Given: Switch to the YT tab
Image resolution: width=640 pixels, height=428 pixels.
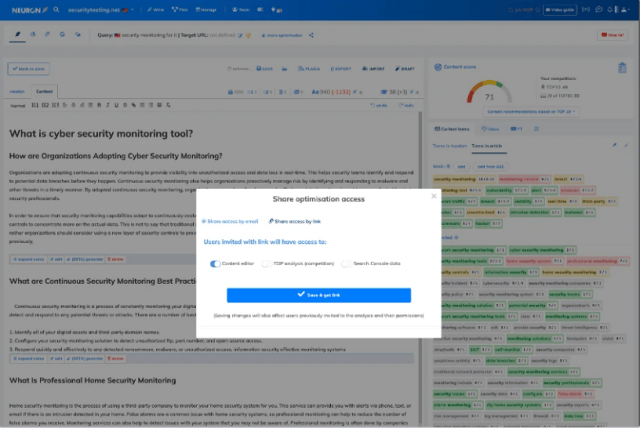Looking at the screenshot, I should click(516, 129).
